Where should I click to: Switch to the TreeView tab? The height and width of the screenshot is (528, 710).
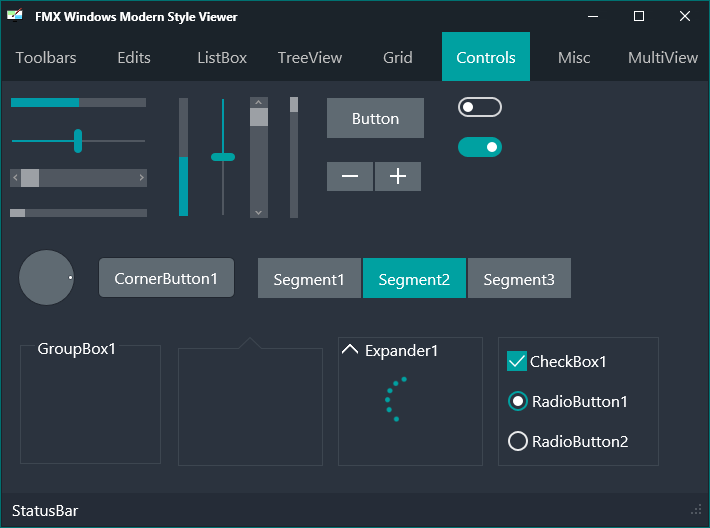tap(310, 58)
